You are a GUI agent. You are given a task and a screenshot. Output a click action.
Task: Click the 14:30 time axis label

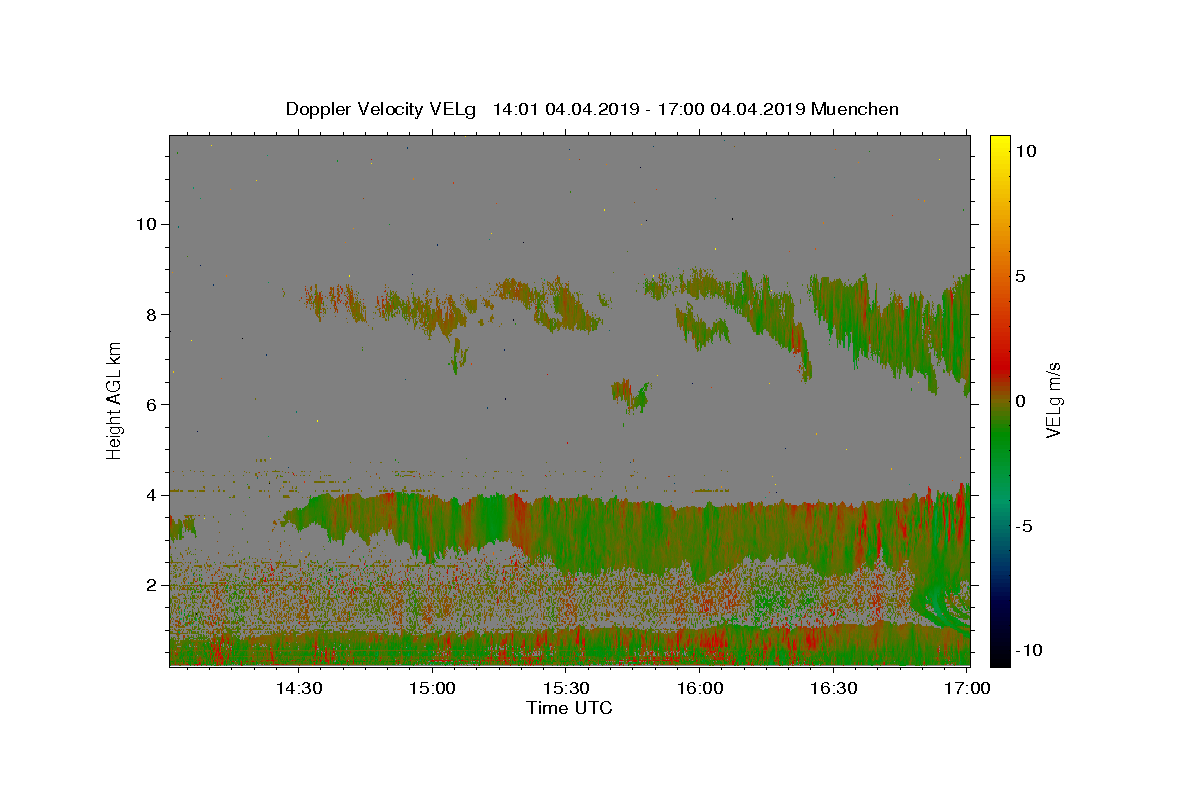(x=299, y=688)
